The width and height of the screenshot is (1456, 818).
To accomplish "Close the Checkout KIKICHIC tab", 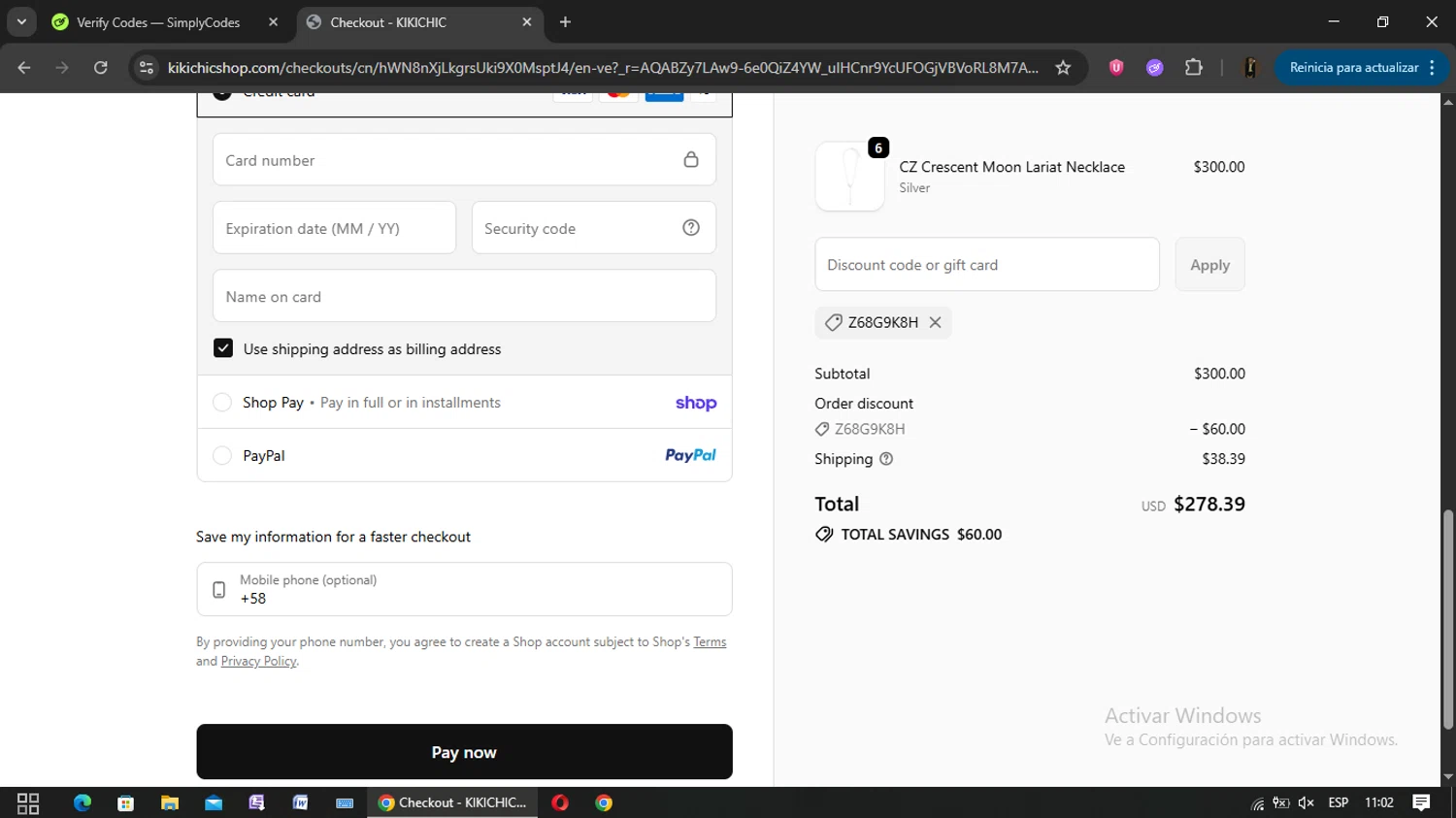I will [527, 21].
